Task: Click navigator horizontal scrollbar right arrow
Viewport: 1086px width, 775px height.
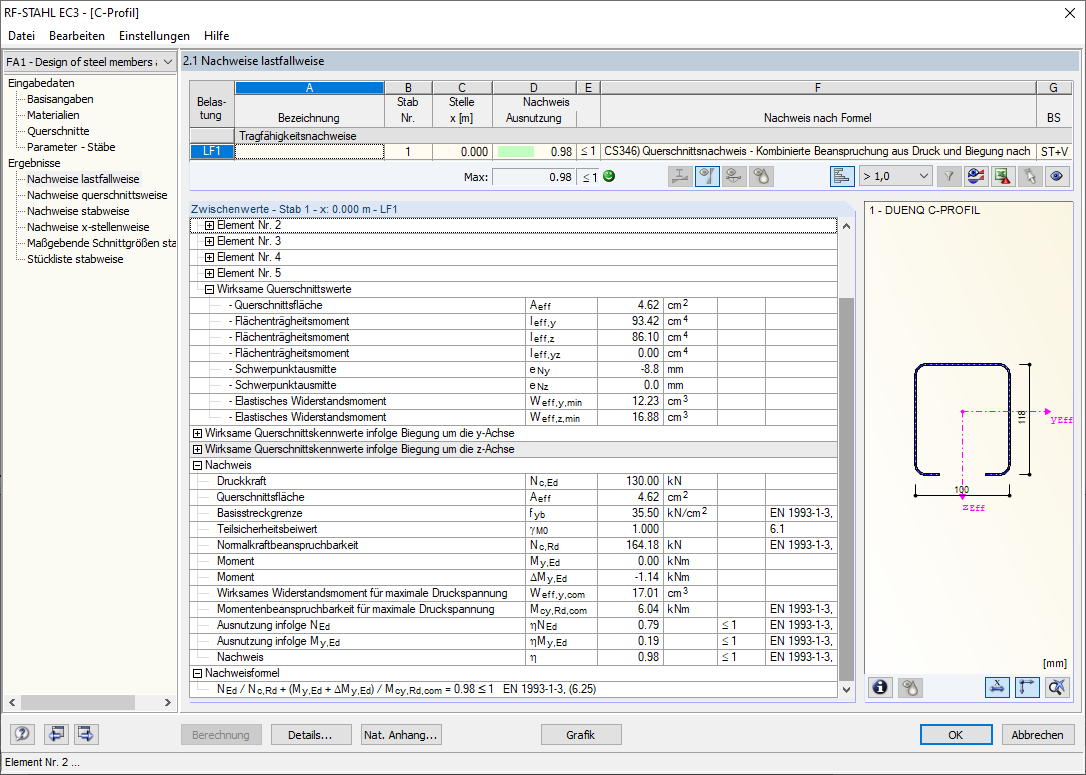Action: point(168,702)
